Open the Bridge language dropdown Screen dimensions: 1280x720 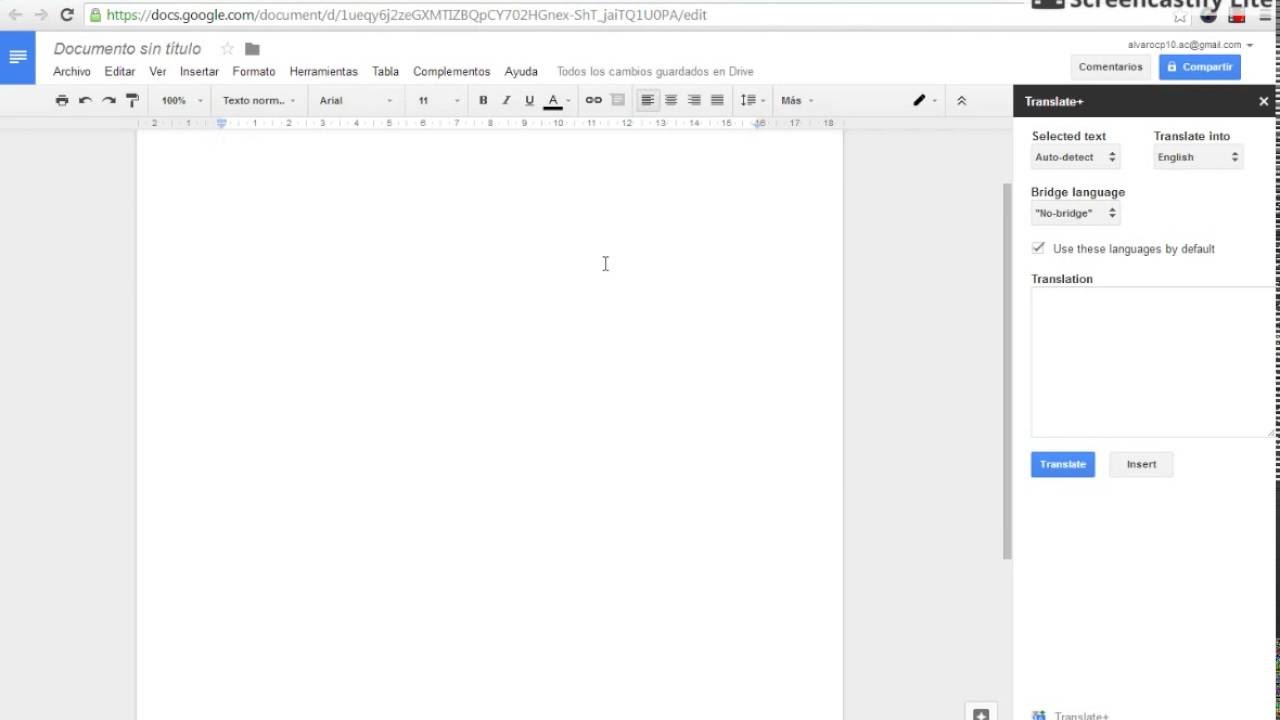click(1075, 213)
